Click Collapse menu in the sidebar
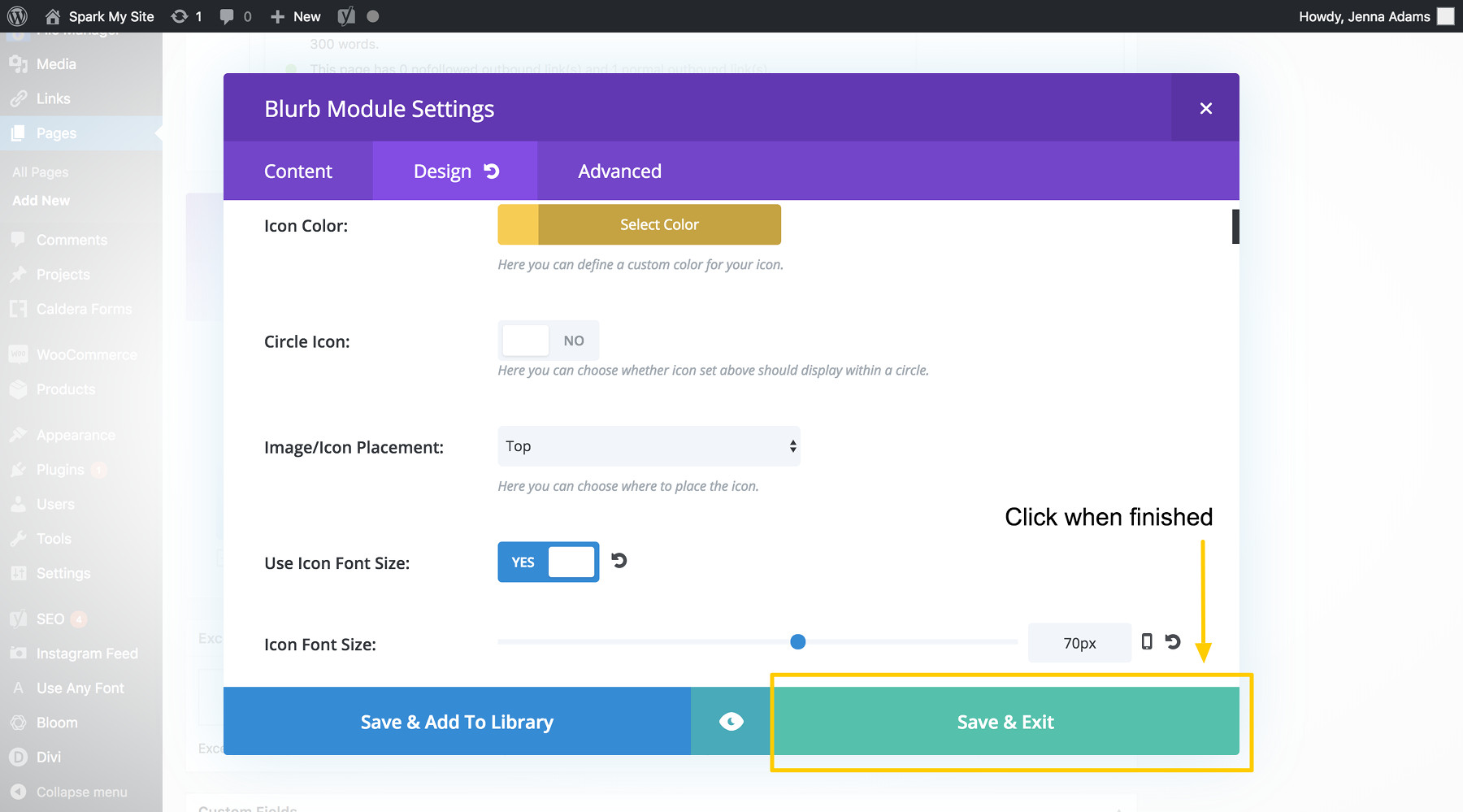1463x812 pixels. (x=81, y=792)
